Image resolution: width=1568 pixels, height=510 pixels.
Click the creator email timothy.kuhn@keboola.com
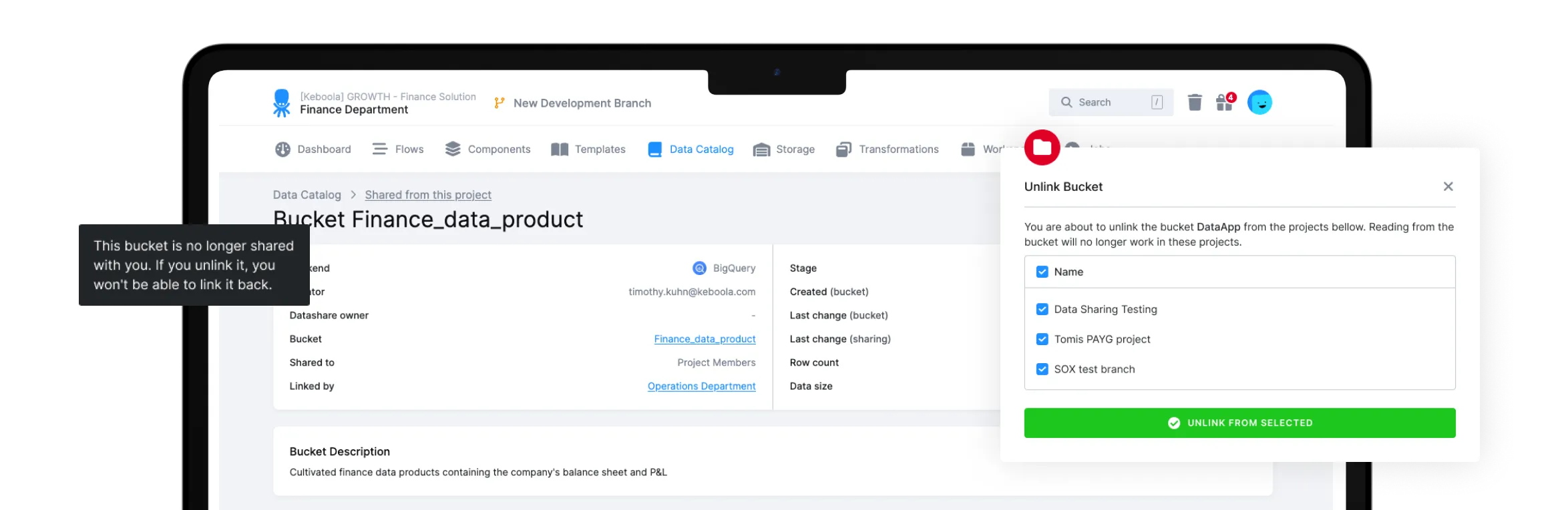[x=692, y=292]
